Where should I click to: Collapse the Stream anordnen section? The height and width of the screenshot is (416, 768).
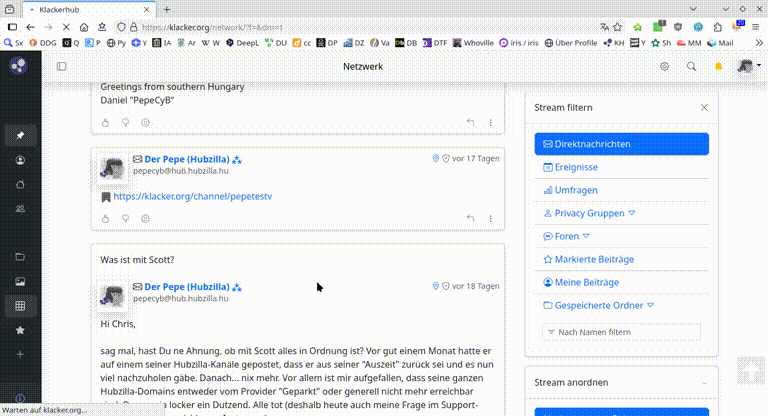(x=704, y=383)
